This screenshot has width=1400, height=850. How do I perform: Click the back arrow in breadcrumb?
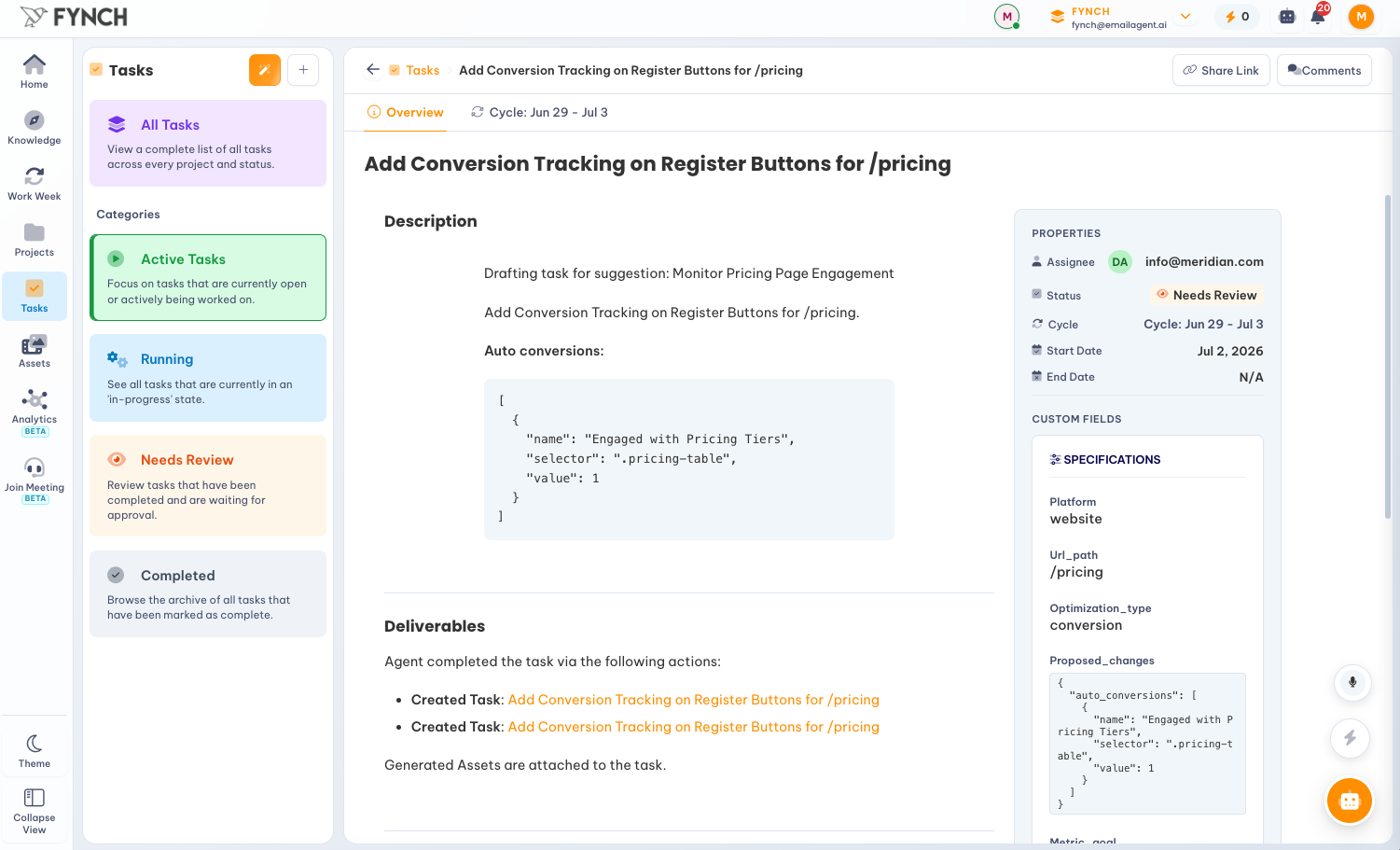coord(373,70)
